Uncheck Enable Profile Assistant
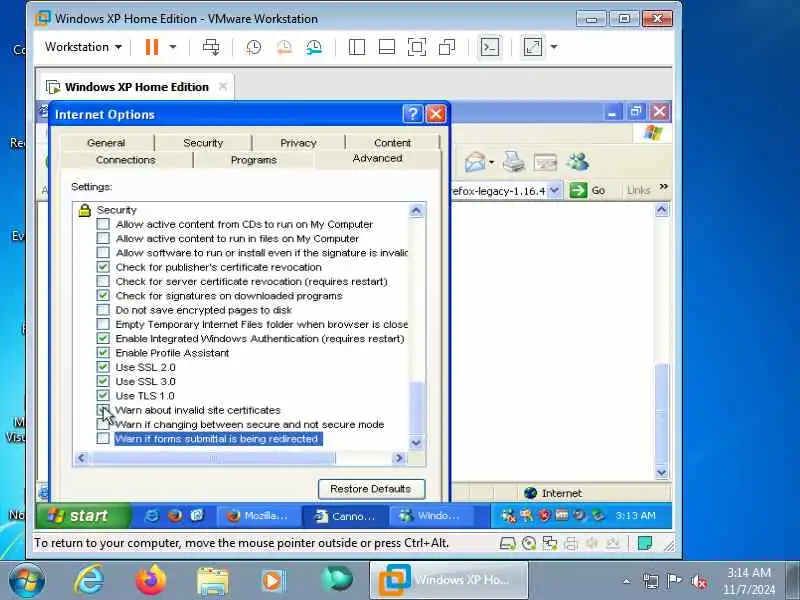 pyautogui.click(x=103, y=353)
